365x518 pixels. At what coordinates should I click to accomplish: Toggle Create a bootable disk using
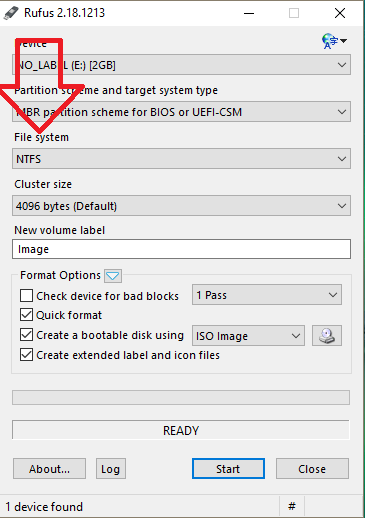click(x=26, y=335)
